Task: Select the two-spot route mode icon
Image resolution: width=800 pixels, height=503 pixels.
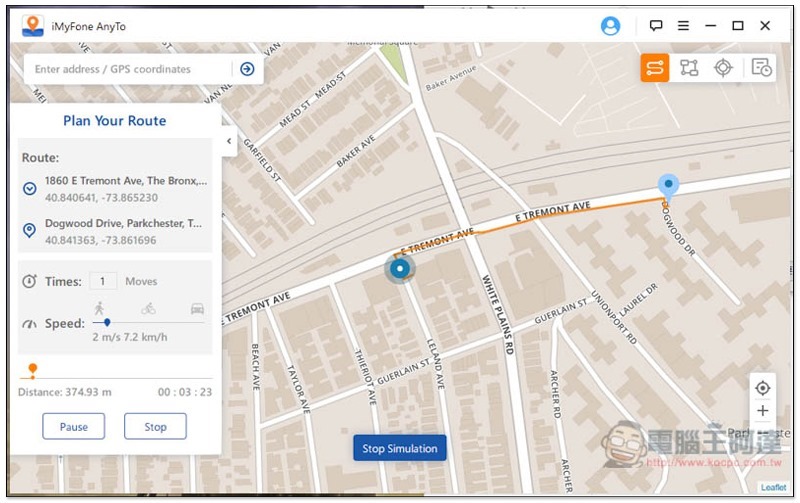Action: 655,67
